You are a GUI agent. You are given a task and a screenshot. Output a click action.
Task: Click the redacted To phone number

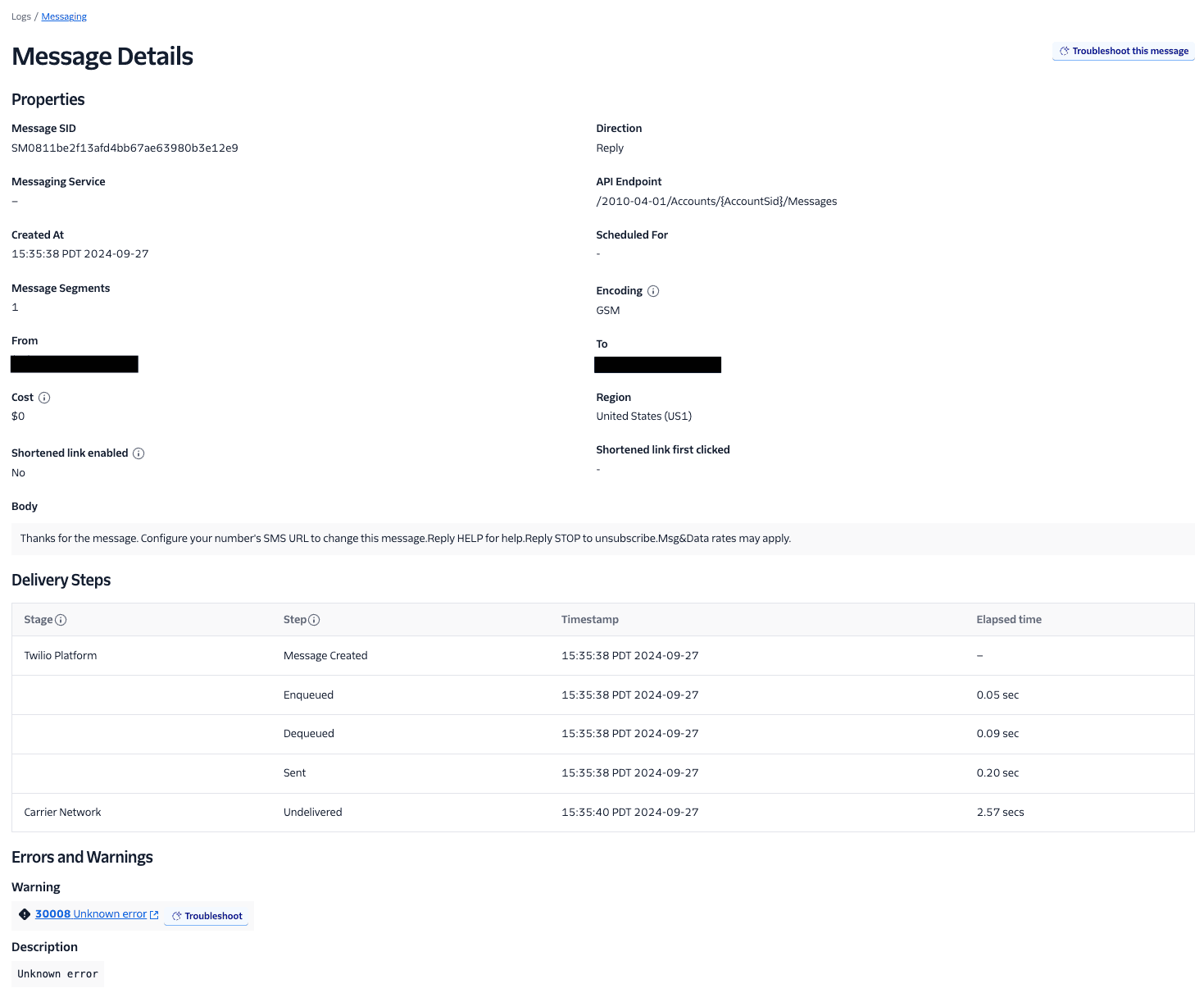tap(657, 364)
